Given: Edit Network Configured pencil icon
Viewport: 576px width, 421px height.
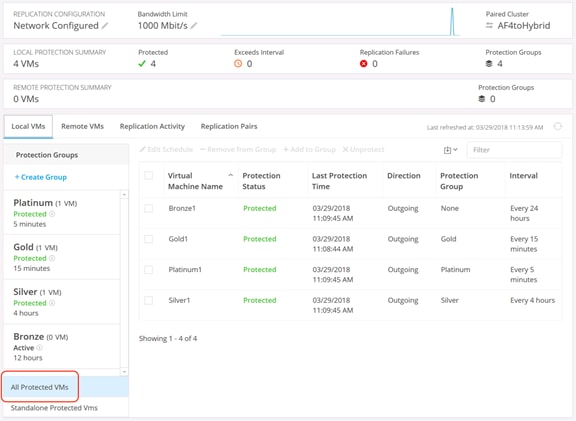Looking at the screenshot, I should pyautogui.click(x=105, y=26).
